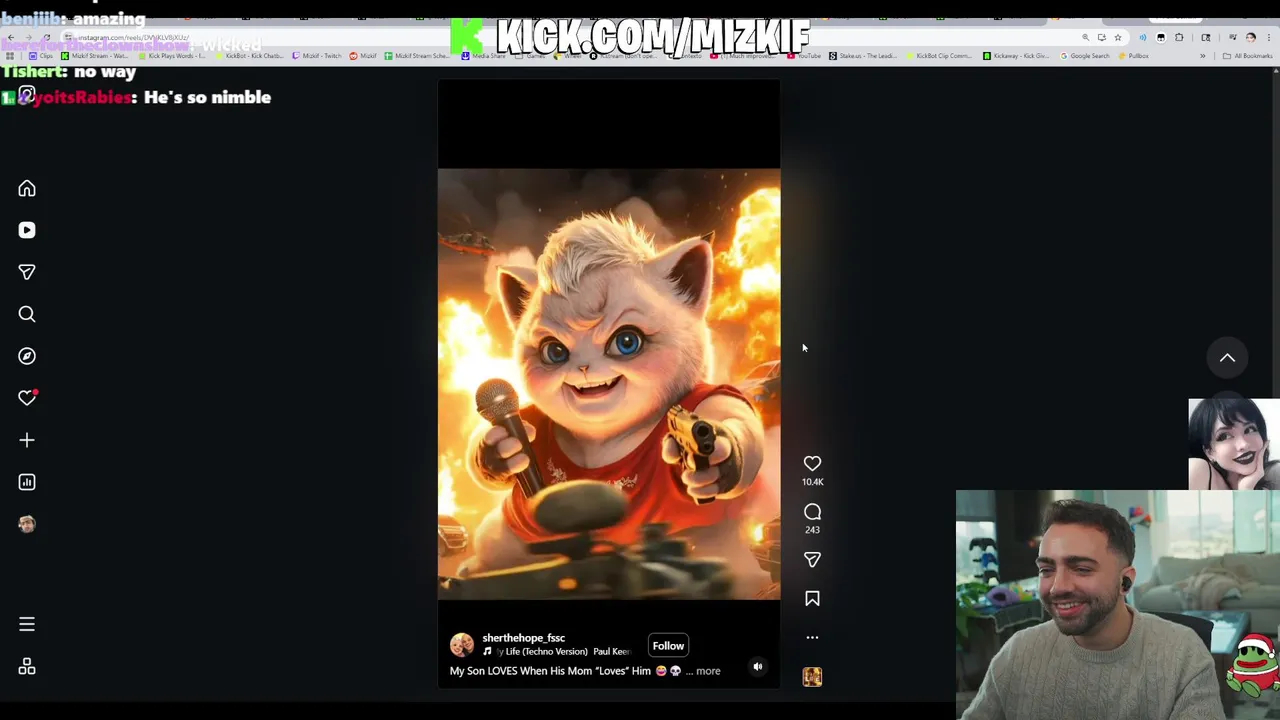
Task: Bookmark this page with the star icon
Action: [1118, 38]
